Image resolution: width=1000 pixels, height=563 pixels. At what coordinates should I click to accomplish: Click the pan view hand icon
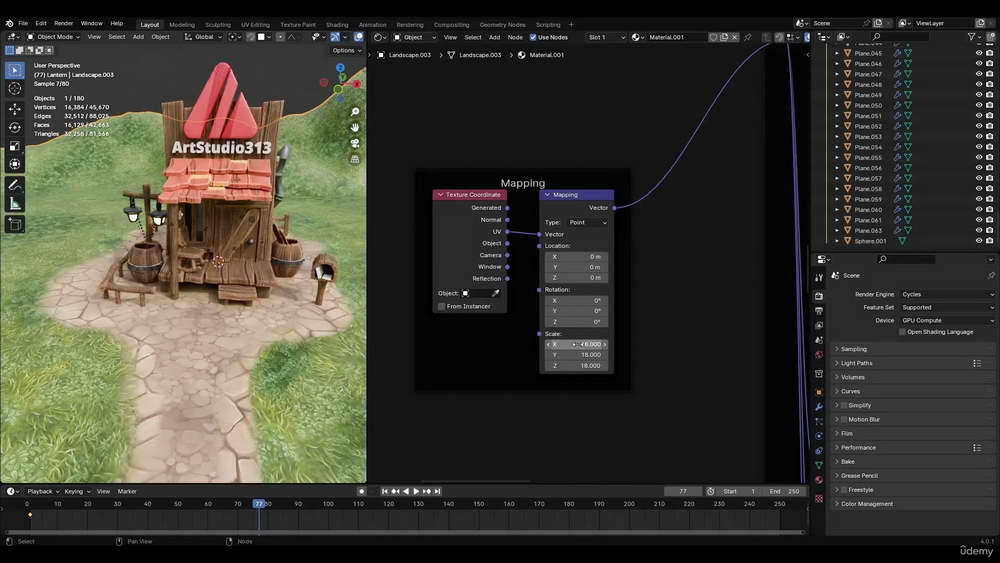point(355,128)
